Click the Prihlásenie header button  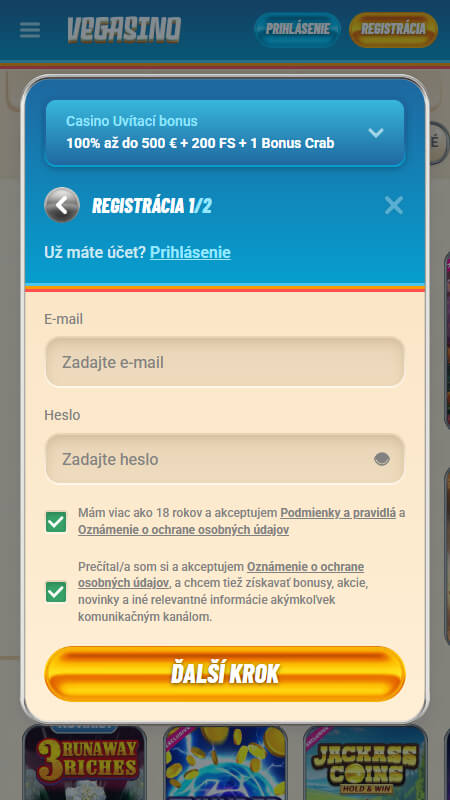click(297, 30)
